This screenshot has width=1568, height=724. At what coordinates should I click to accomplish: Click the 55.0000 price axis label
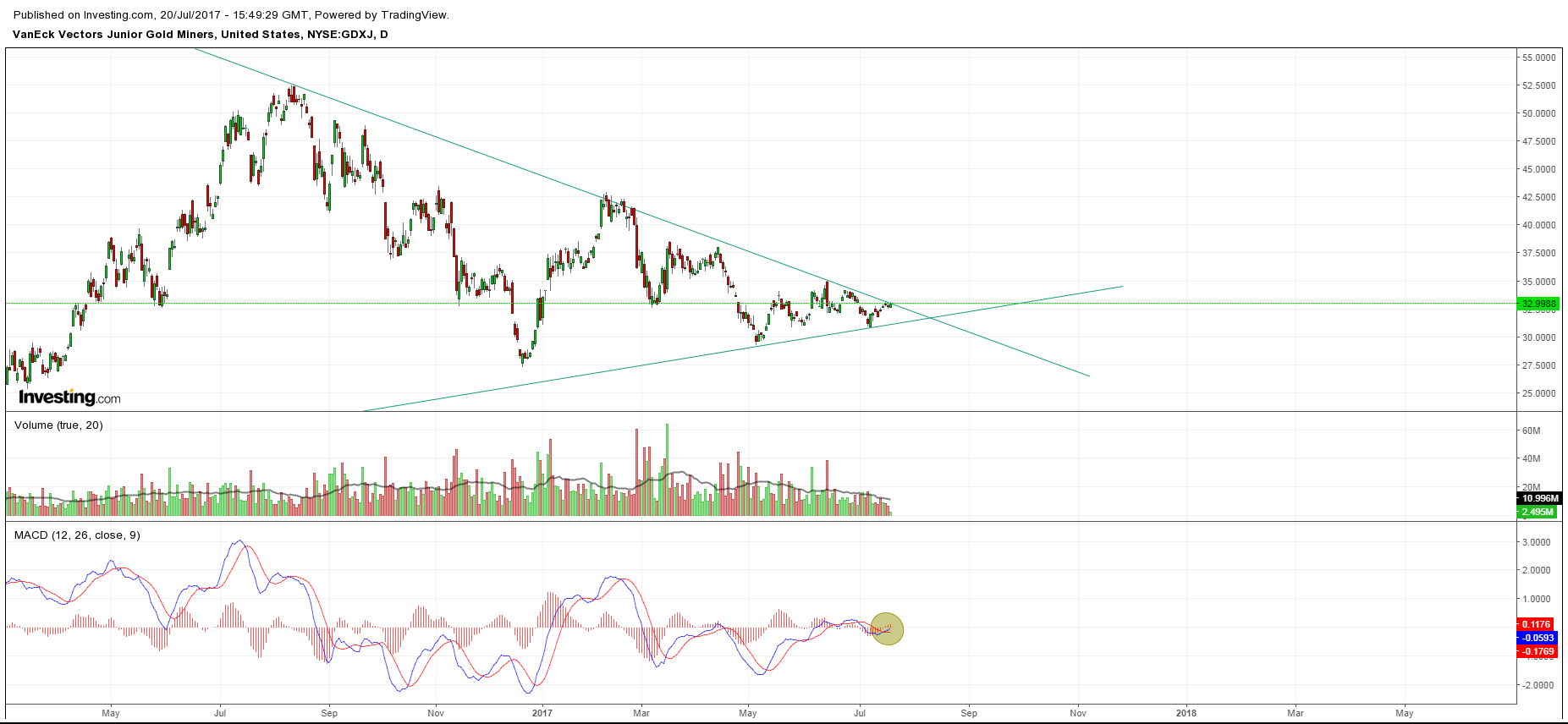pos(1538,58)
